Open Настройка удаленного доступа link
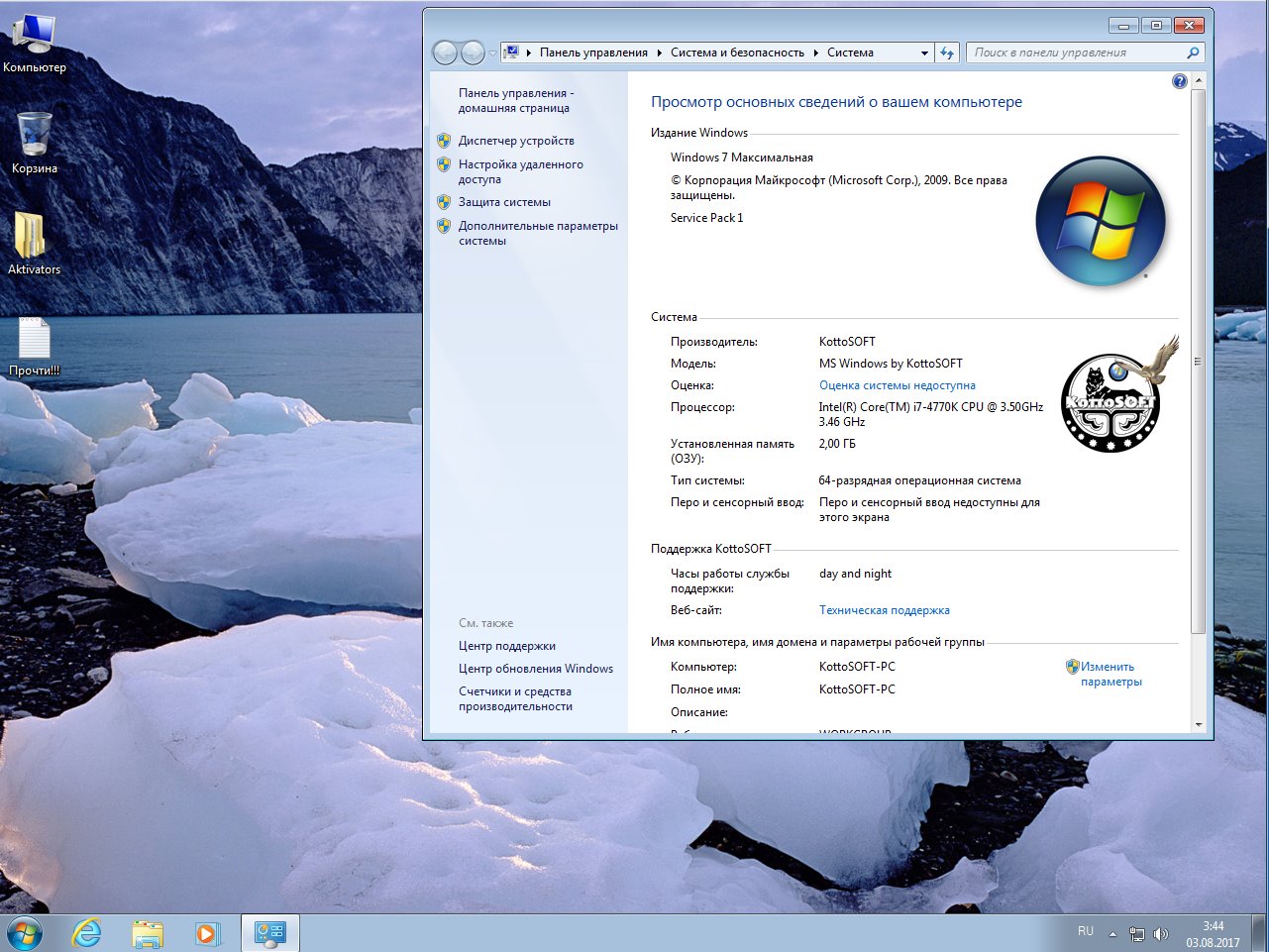 520,172
